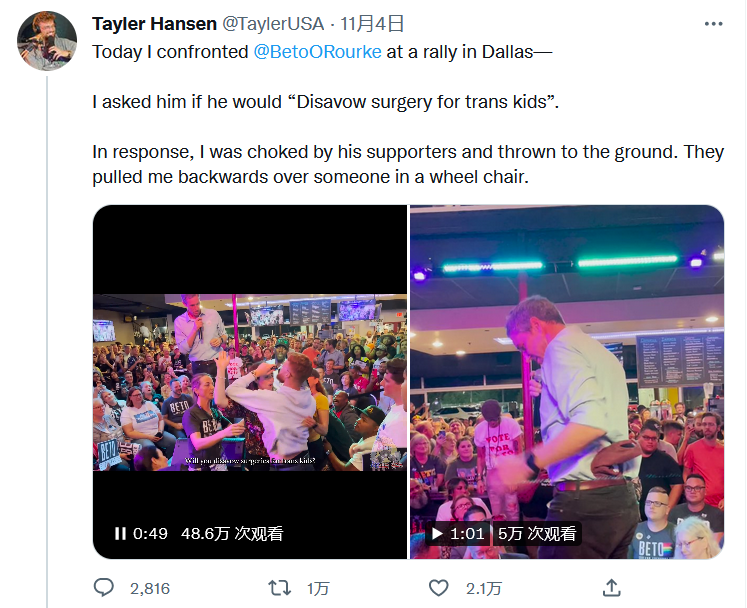Image resolution: width=747 pixels, height=608 pixels.
Task: Click the 5万 次观看 label on right video
Action: [536, 534]
